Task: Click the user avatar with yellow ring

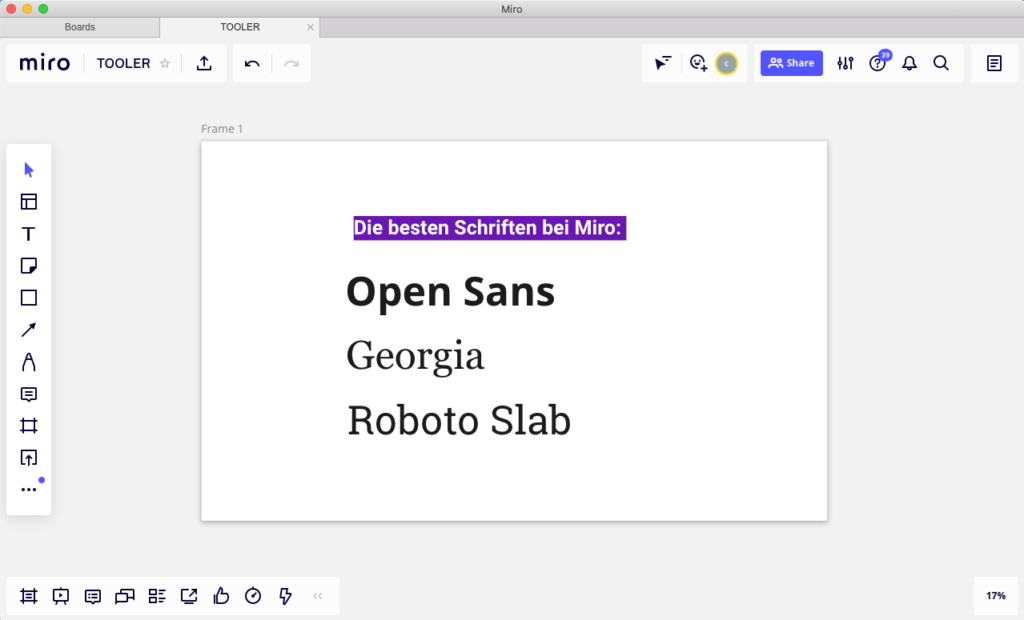Action: coord(727,63)
